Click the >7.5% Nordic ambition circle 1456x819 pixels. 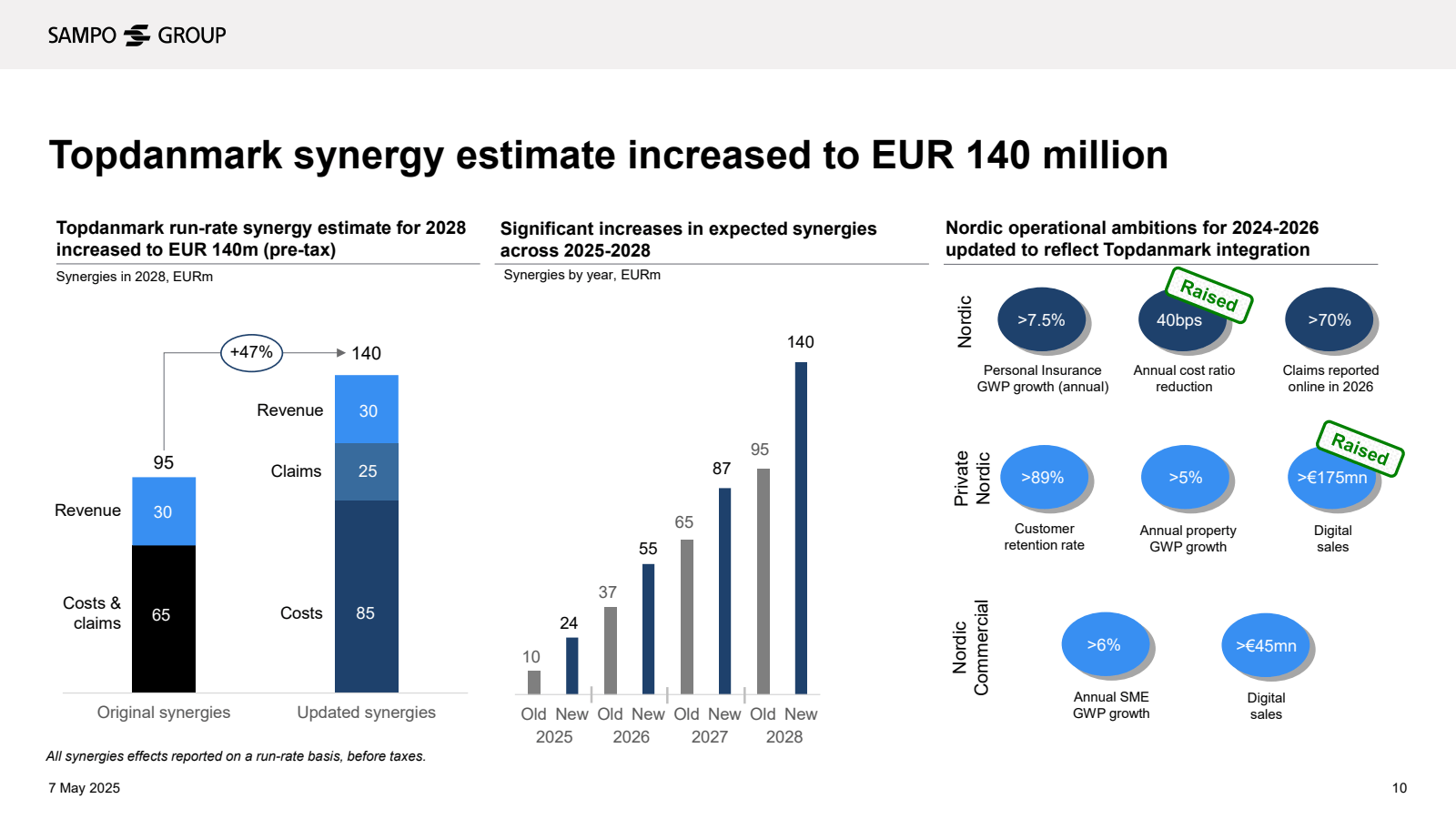click(x=1042, y=319)
